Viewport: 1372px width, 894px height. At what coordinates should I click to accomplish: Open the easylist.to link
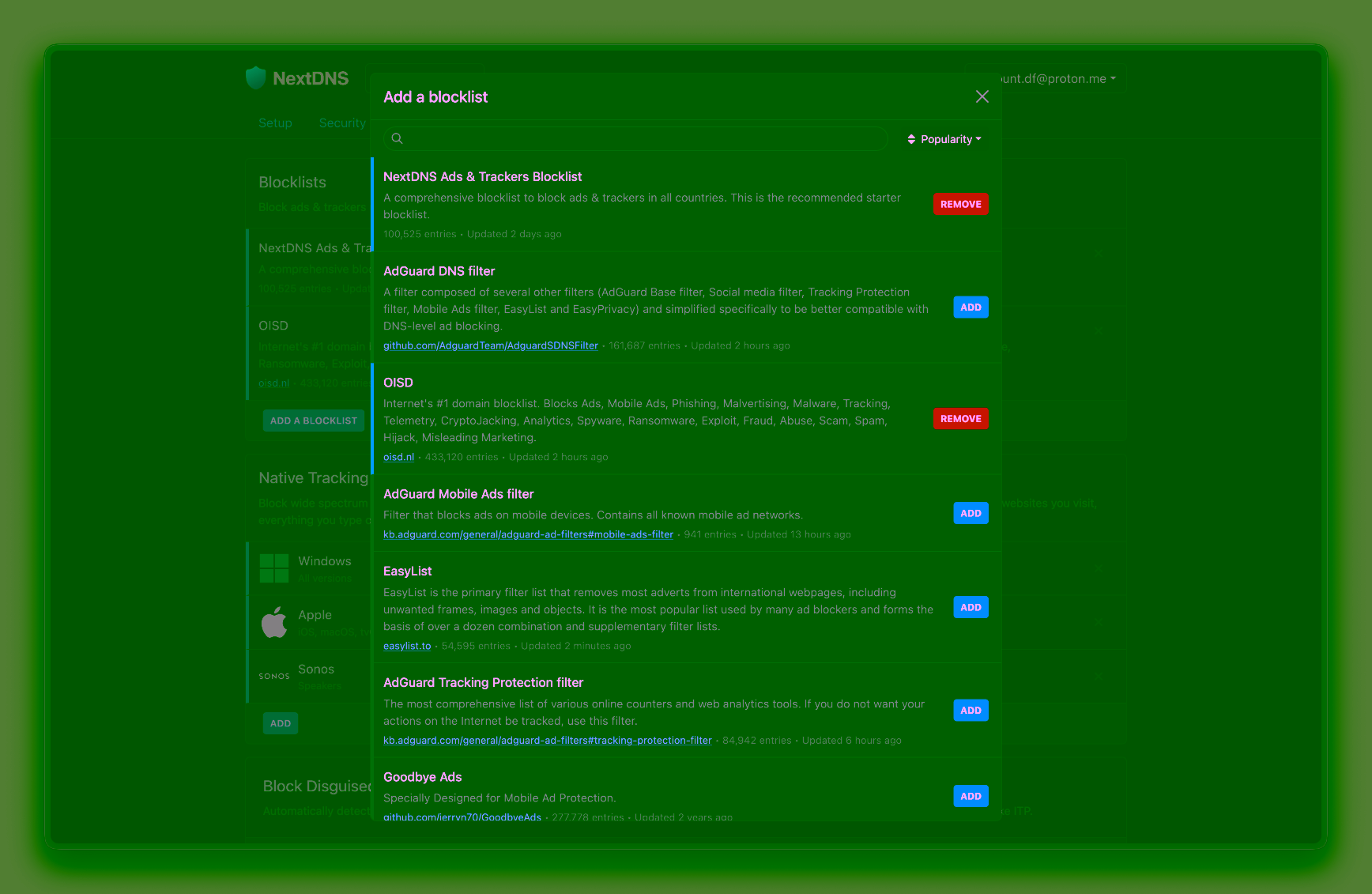coord(407,646)
